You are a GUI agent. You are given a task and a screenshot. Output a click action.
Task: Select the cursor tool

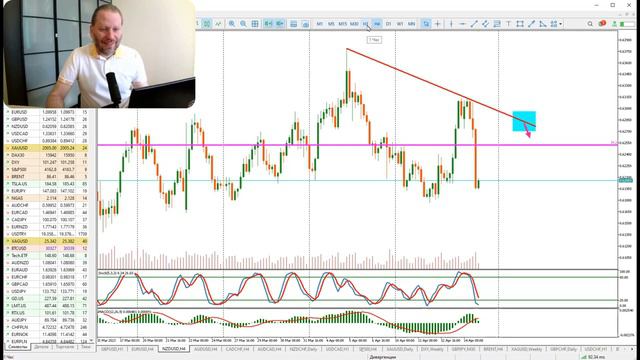(x=426, y=24)
